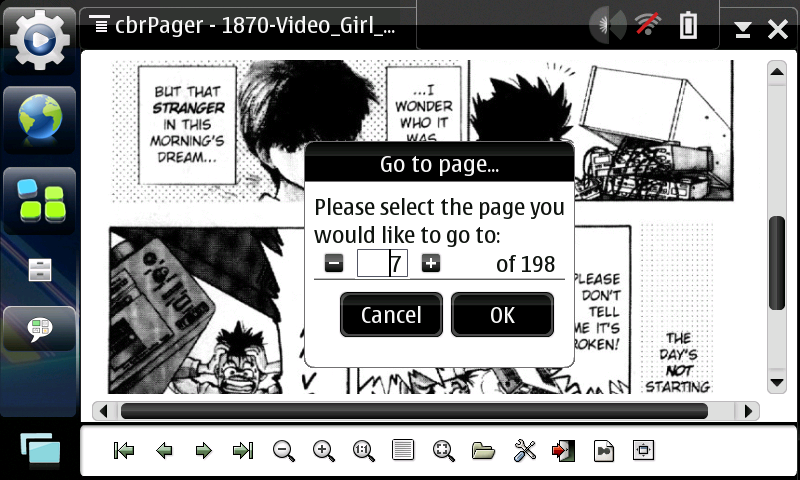Click the 'of 198' page count text
The height and width of the screenshot is (480, 800).
pos(525,264)
